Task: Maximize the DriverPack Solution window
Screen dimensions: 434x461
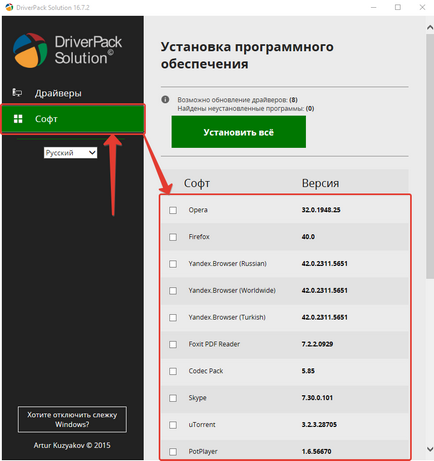Action: (x=398, y=7)
